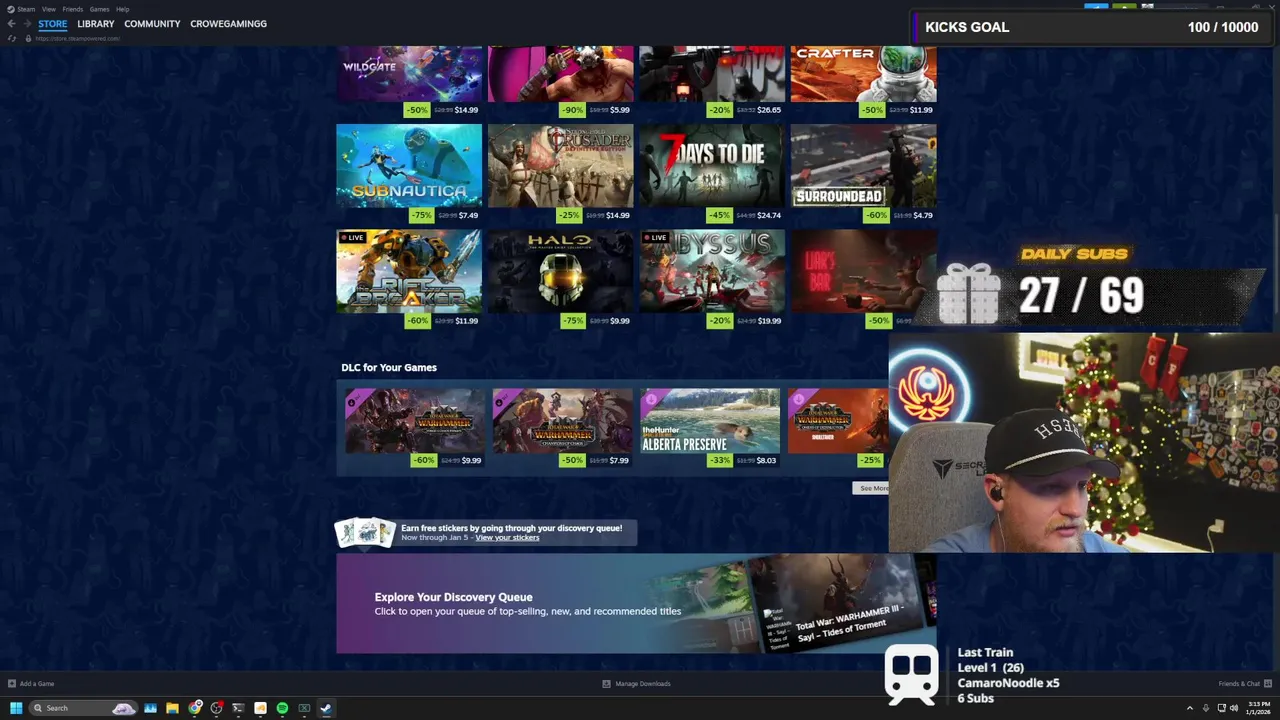Open the Xbox Game Bar taskbar icon
Screen dimensions: 1280x720
tap(304, 708)
